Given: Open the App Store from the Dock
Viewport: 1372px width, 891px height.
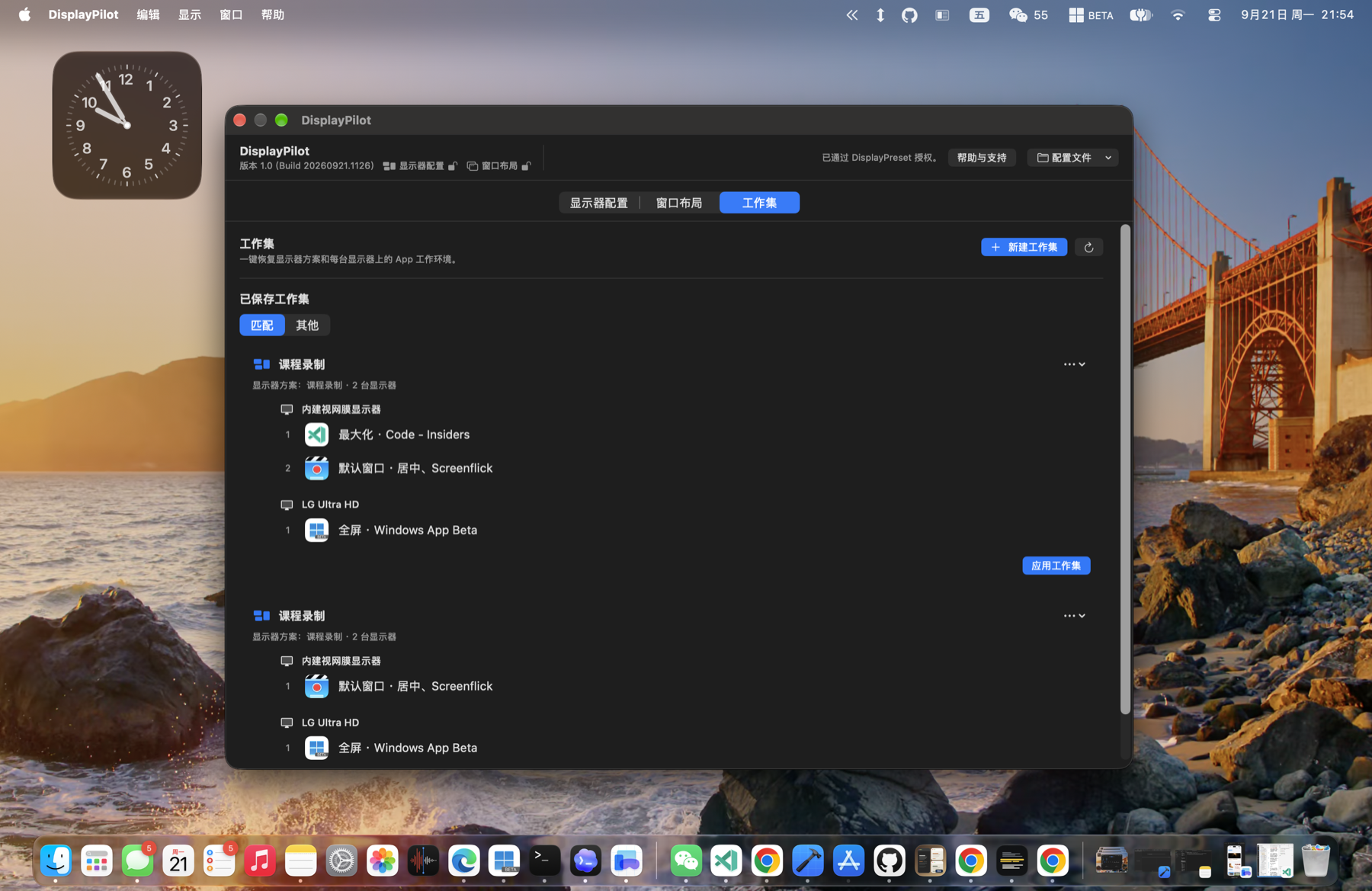Looking at the screenshot, I should (x=848, y=861).
